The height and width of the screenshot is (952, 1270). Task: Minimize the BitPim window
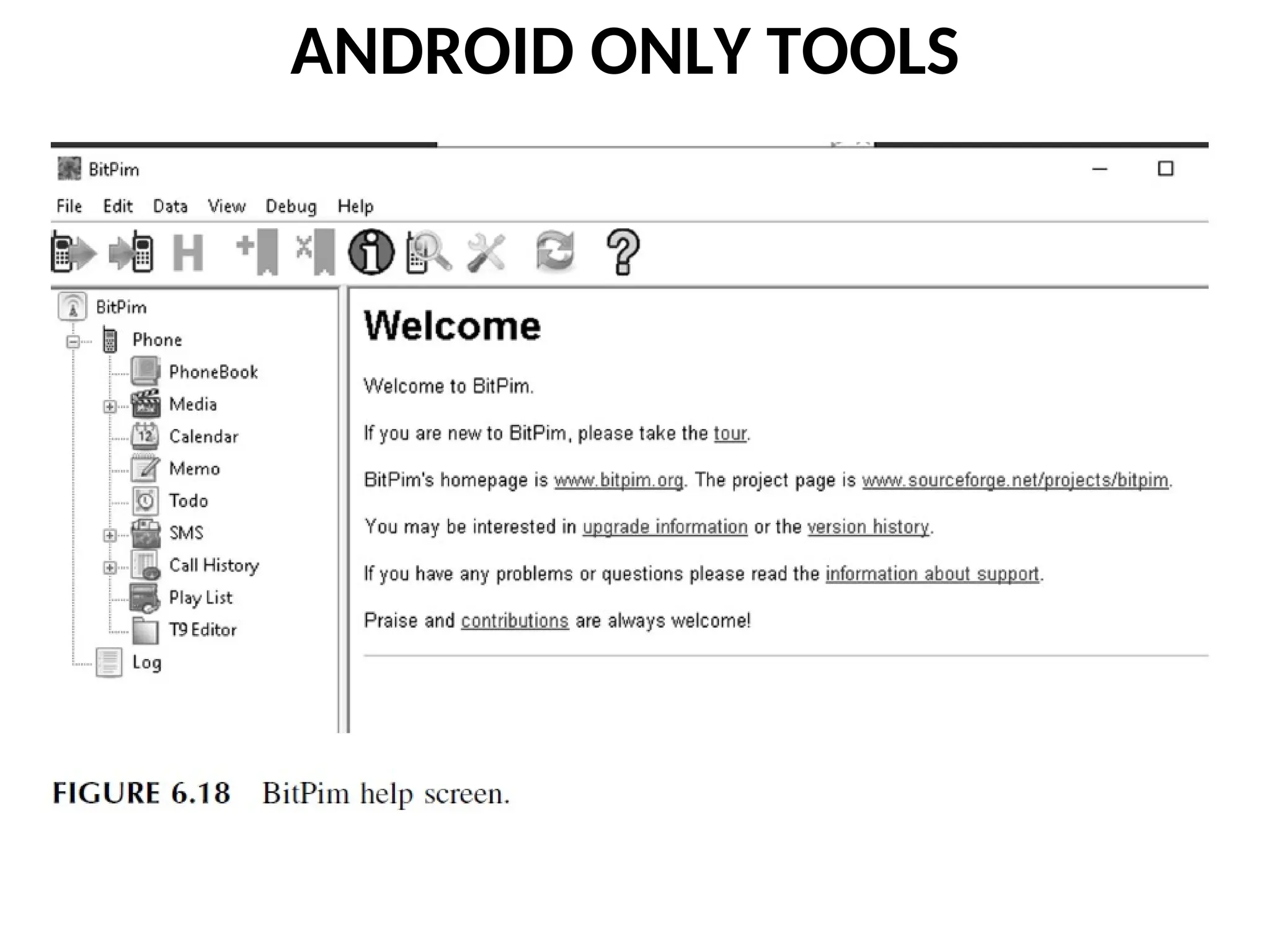(x=1099, y=169)
